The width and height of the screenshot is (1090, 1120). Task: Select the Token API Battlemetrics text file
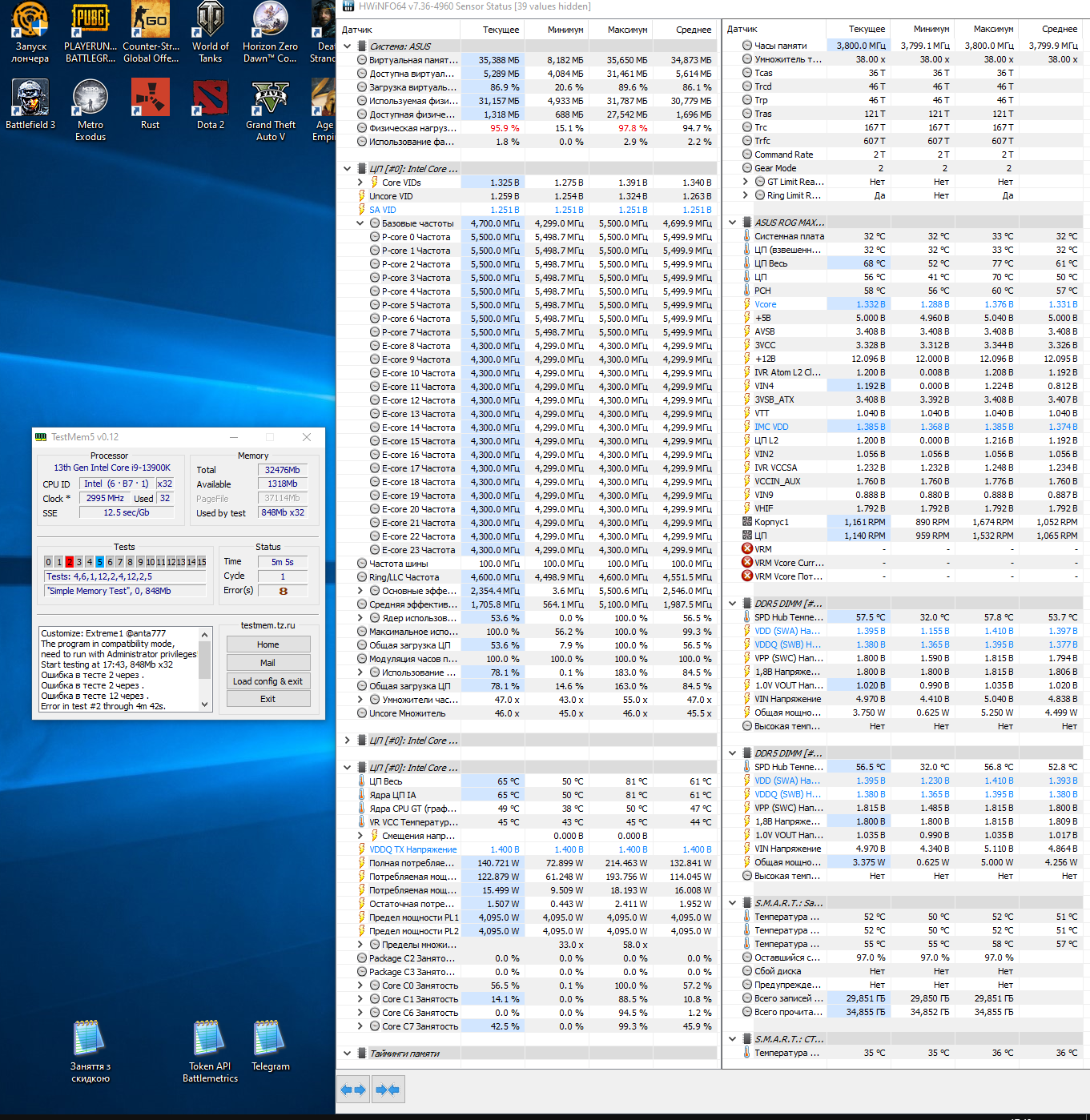[211, 1052]
